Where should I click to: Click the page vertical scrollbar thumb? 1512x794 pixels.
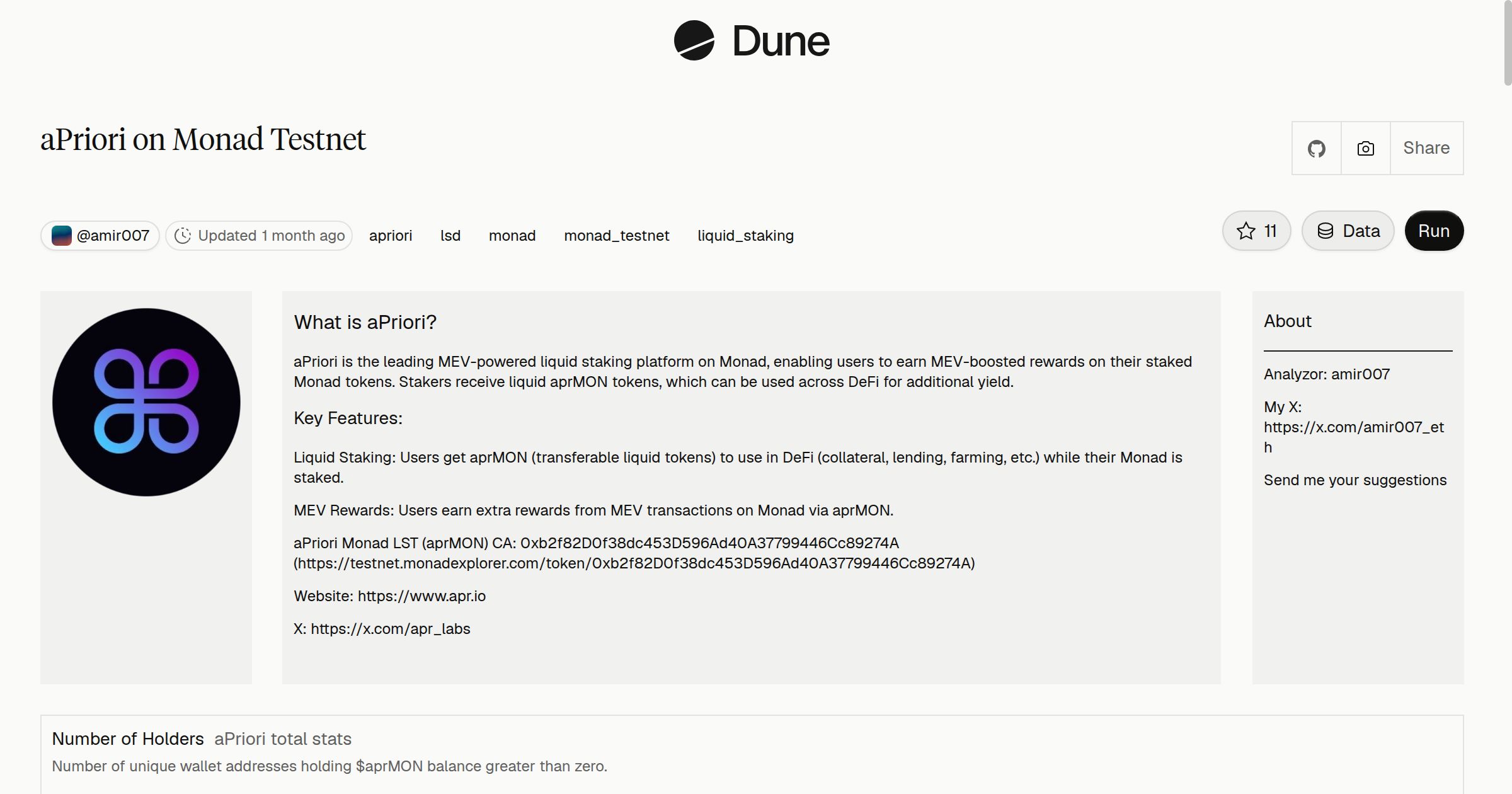point(1507,43)
